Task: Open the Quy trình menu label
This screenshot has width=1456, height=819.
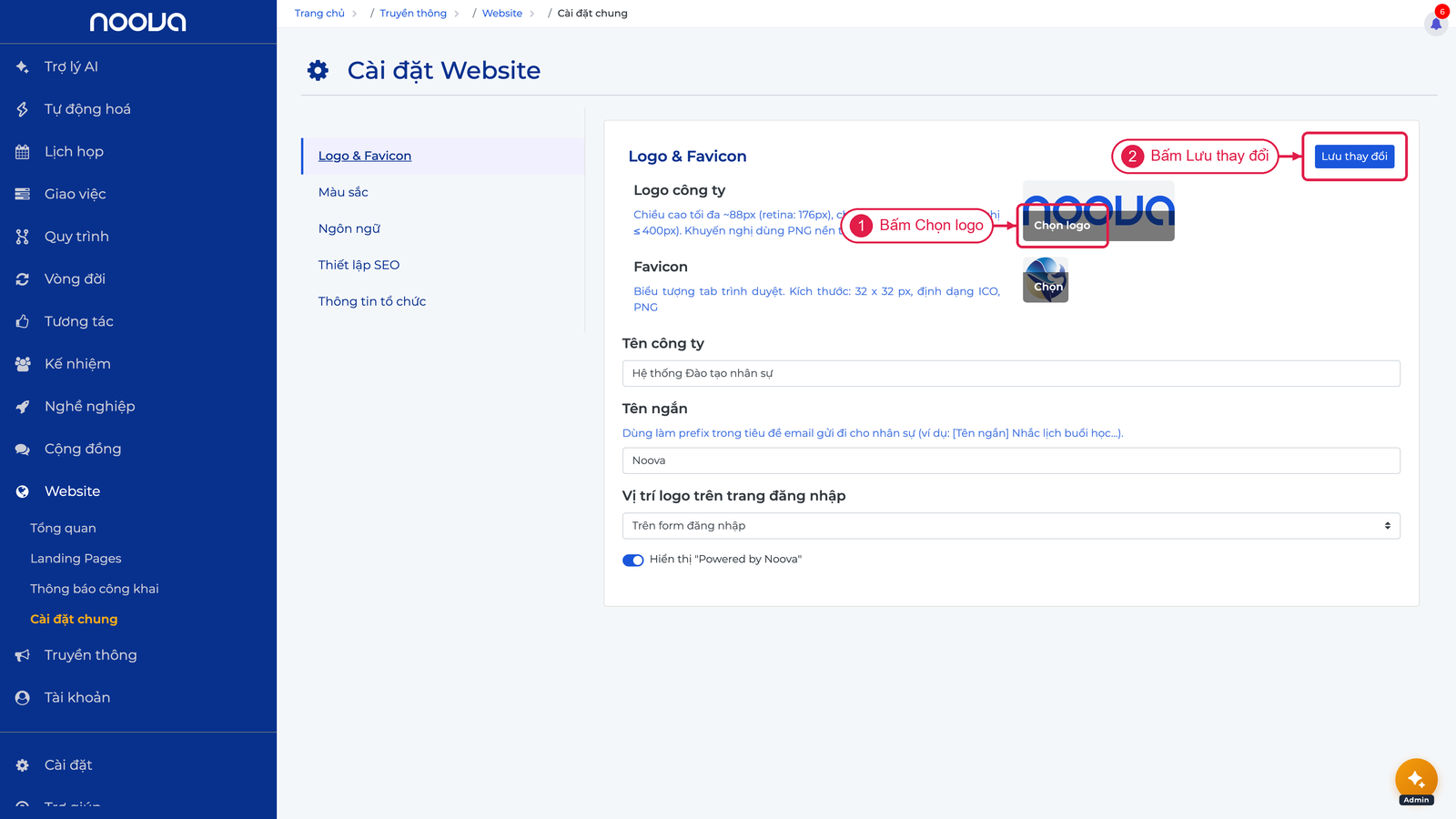Action: coord(76,237)
